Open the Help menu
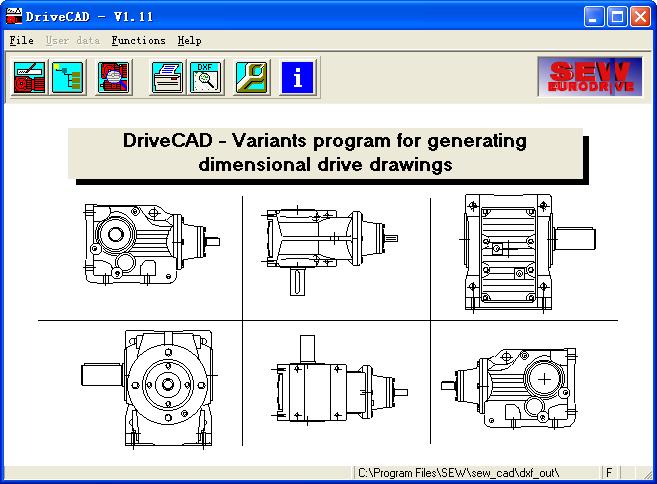Viewport: 657px width, 484px height. pyautogui.click(x=189, y=41)
